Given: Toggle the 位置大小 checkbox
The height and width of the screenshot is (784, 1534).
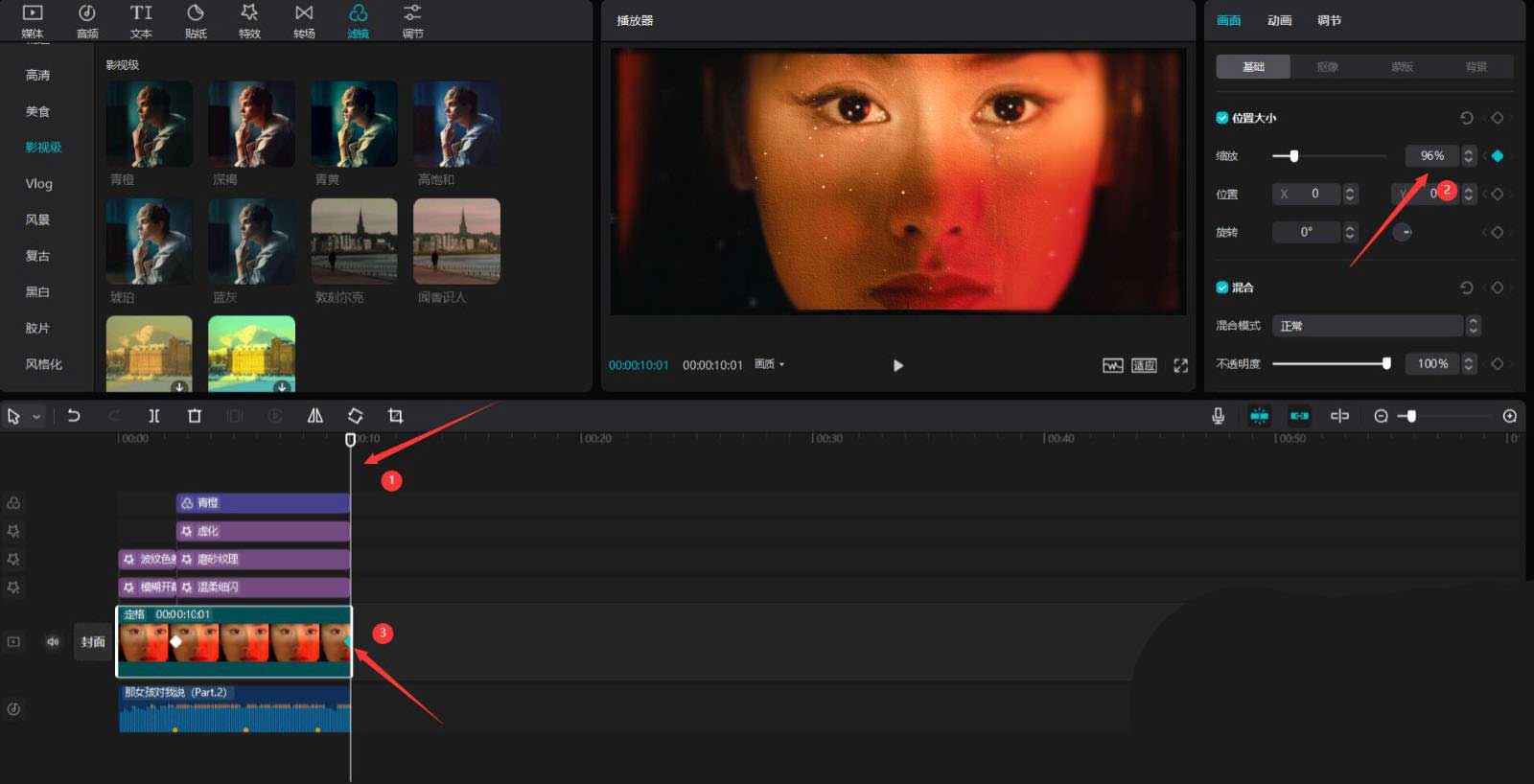Looking at the screenshot, I should pos(1221,118).
